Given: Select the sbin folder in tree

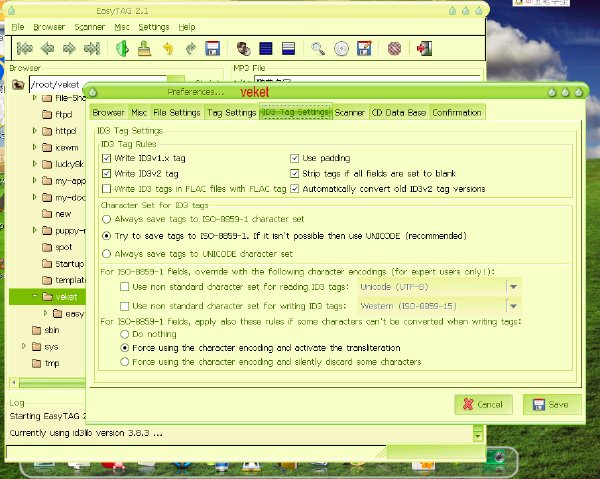Looking at the screenshot, I should 52,330.
